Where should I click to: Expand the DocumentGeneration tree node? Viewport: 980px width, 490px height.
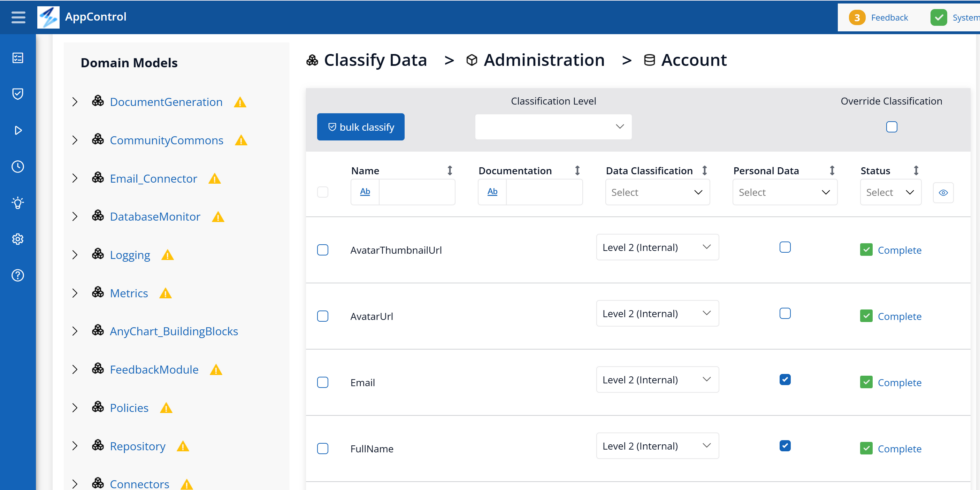coord(75,102)
